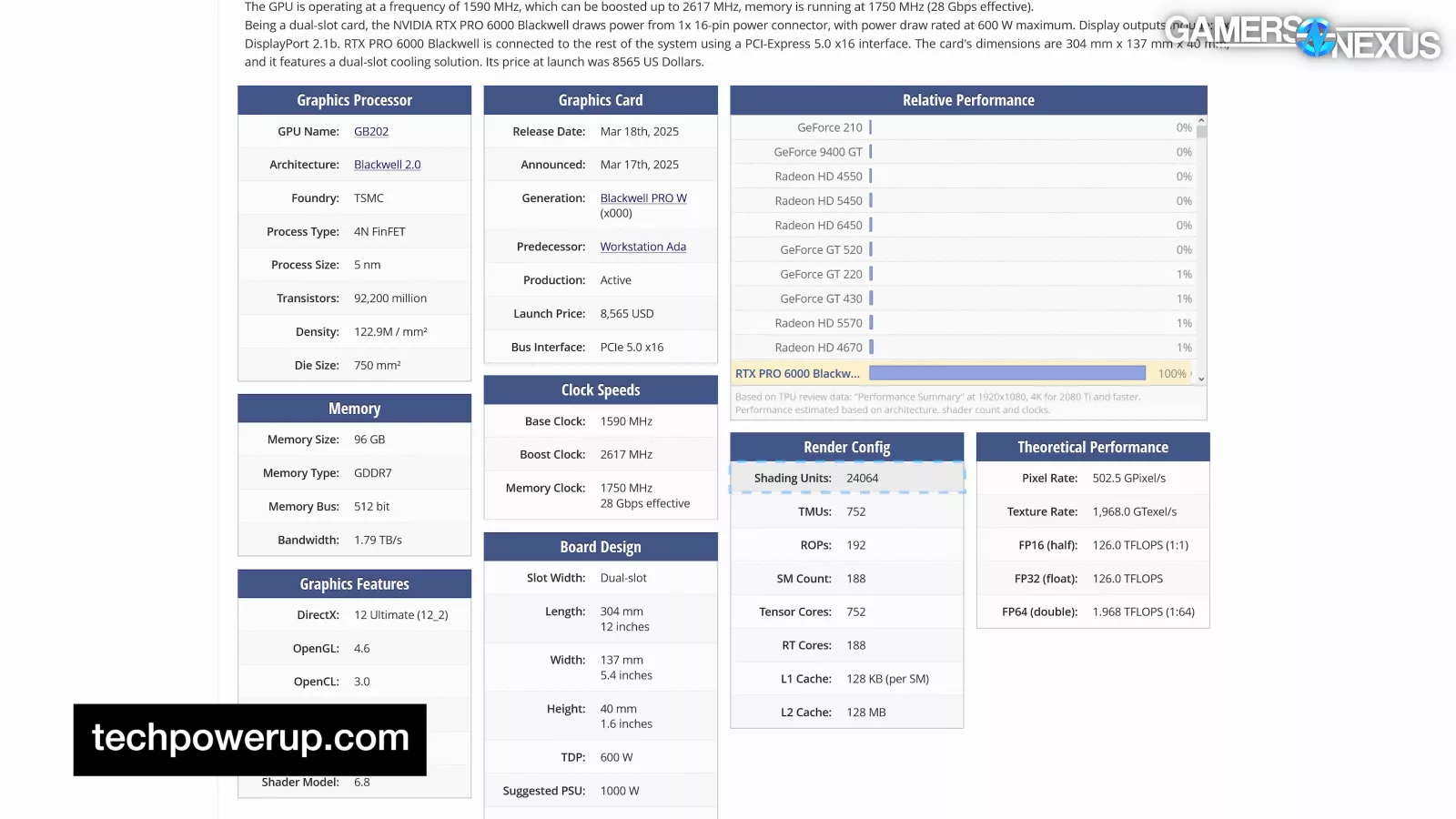Click the Graphics Processor section header

click(354, 100)
